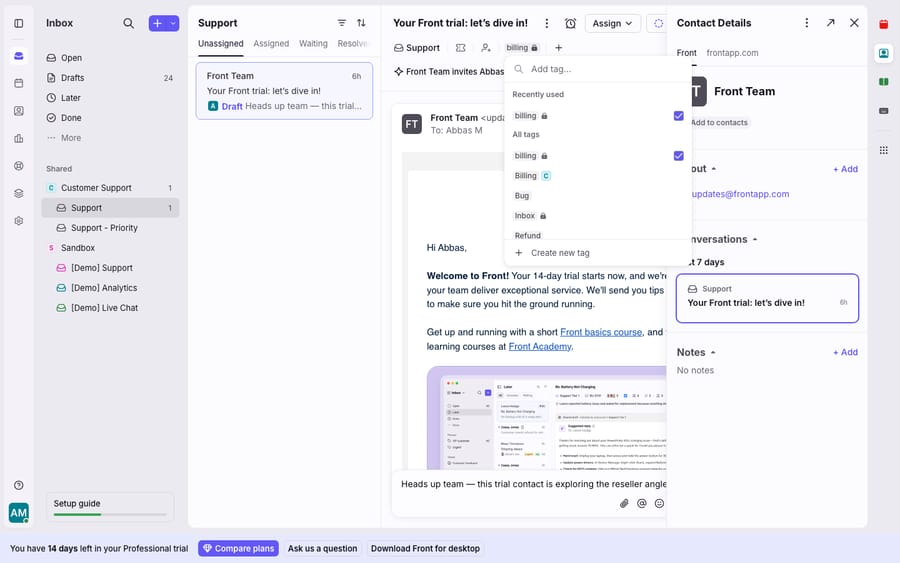This screenshot has width=900, height=563.
Task: Open the Settings gear in left rail
Action: click(18, 221)
